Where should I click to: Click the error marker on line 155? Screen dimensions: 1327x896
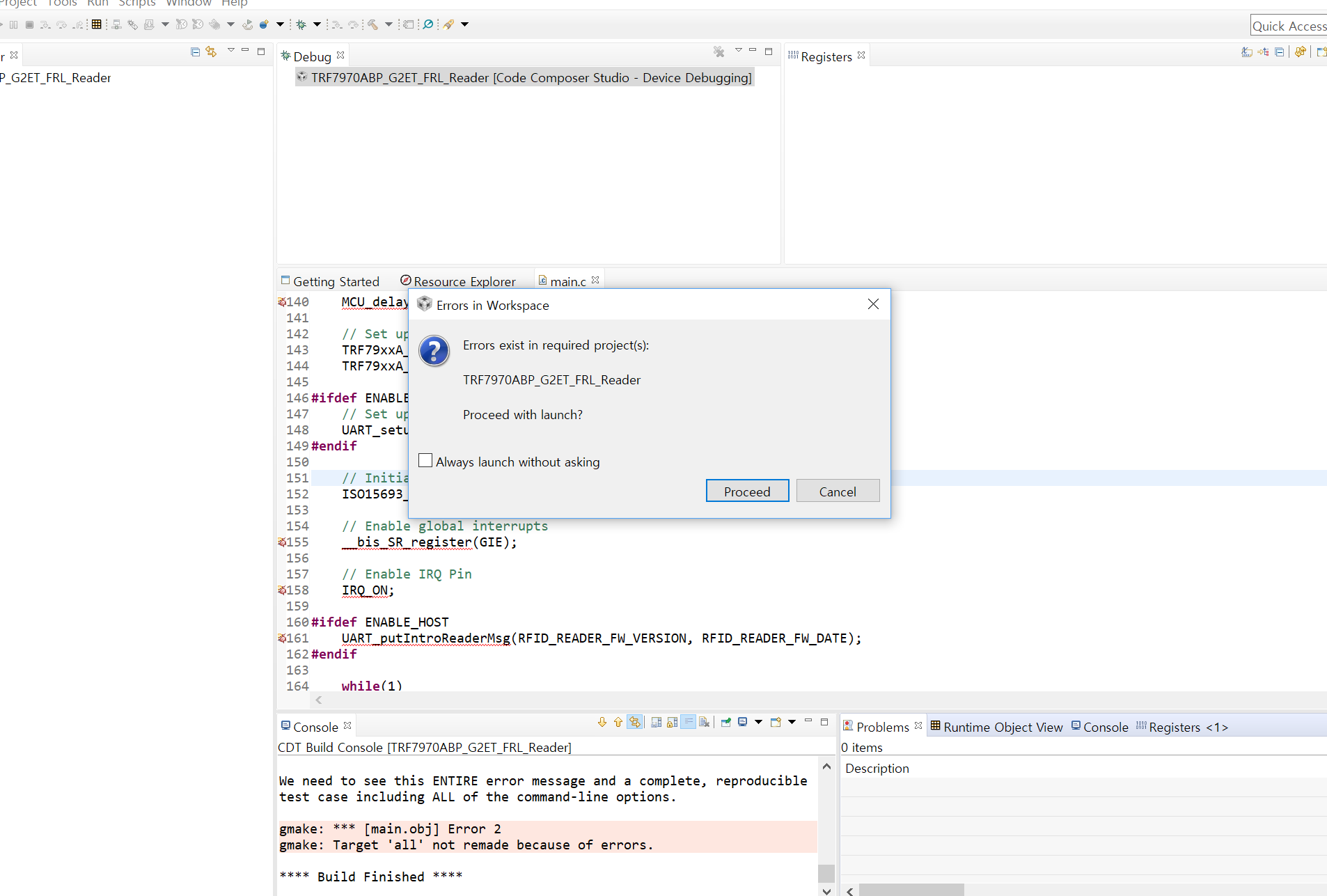[281, 542]
